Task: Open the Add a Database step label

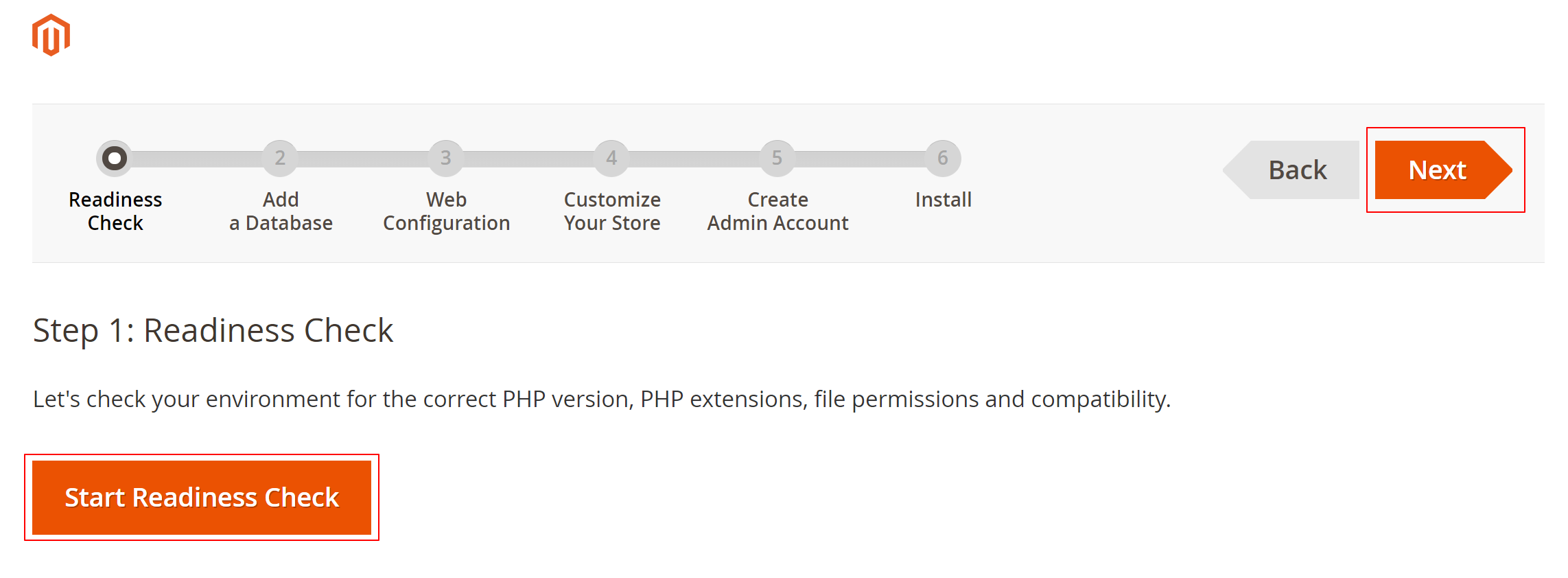Action: tap(281, 211)
